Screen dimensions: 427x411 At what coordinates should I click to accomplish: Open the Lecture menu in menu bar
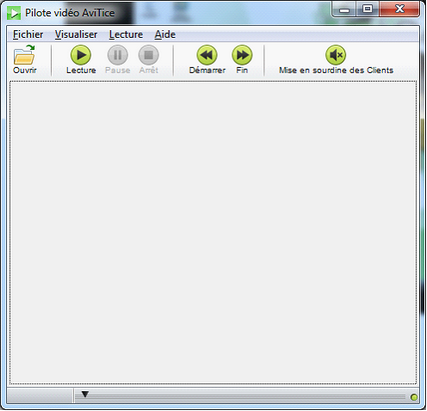(126, 34)
